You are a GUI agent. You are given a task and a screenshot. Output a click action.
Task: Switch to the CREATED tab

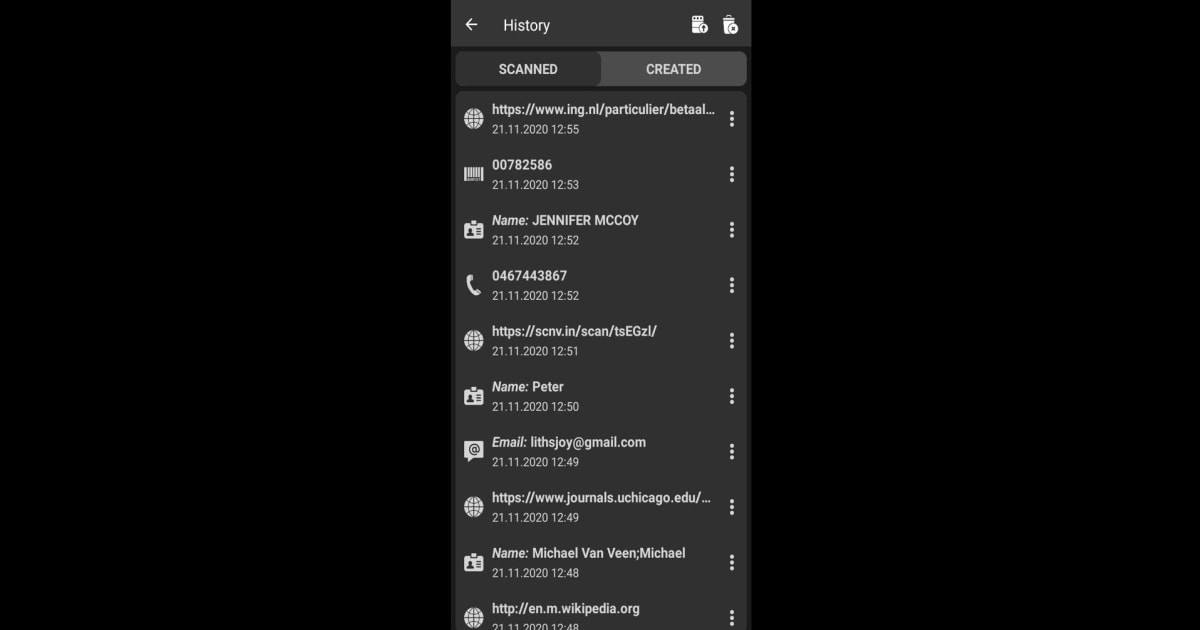click(673, 69)
